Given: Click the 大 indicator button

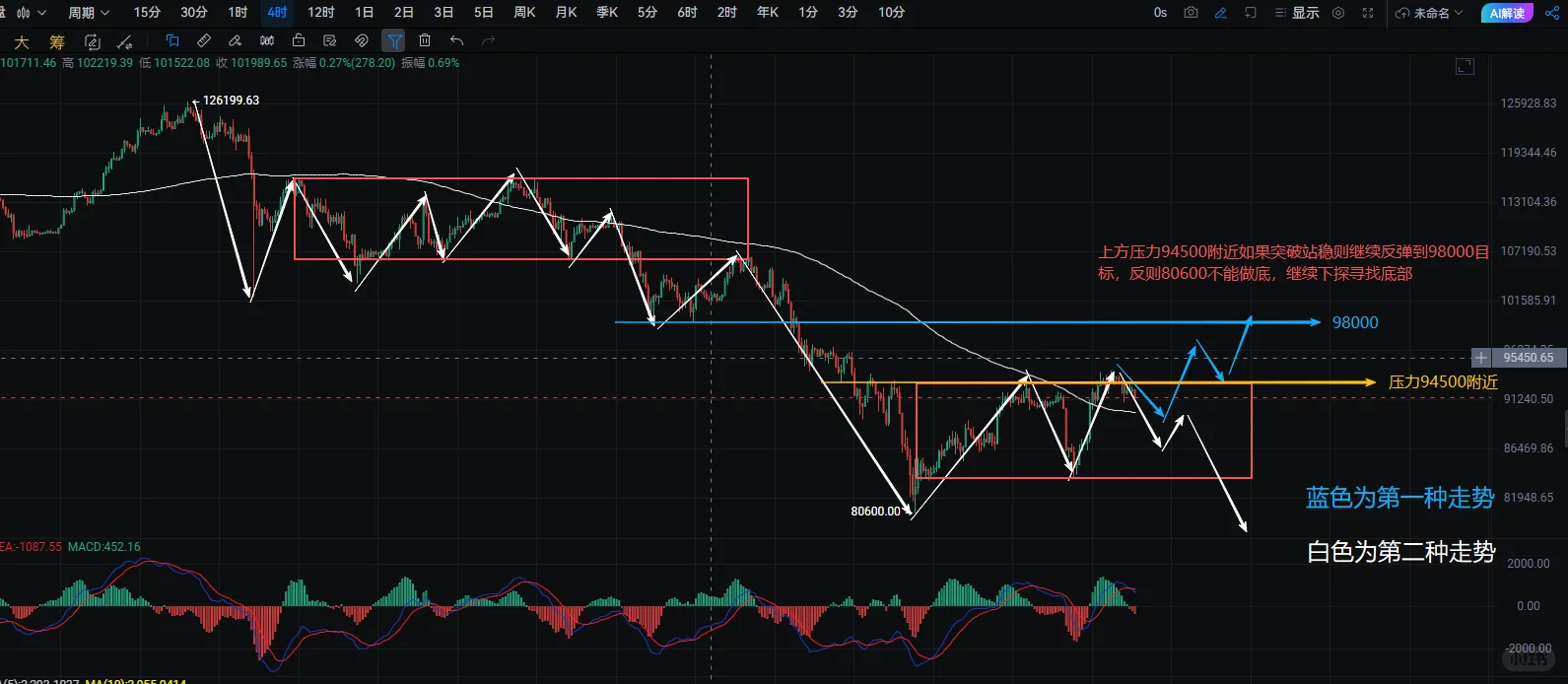Looking at the screenshot, I should pos(22,41).
